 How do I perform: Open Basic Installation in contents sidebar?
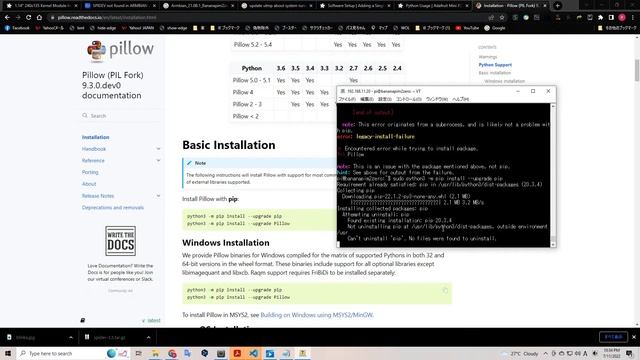pos(495,73)
